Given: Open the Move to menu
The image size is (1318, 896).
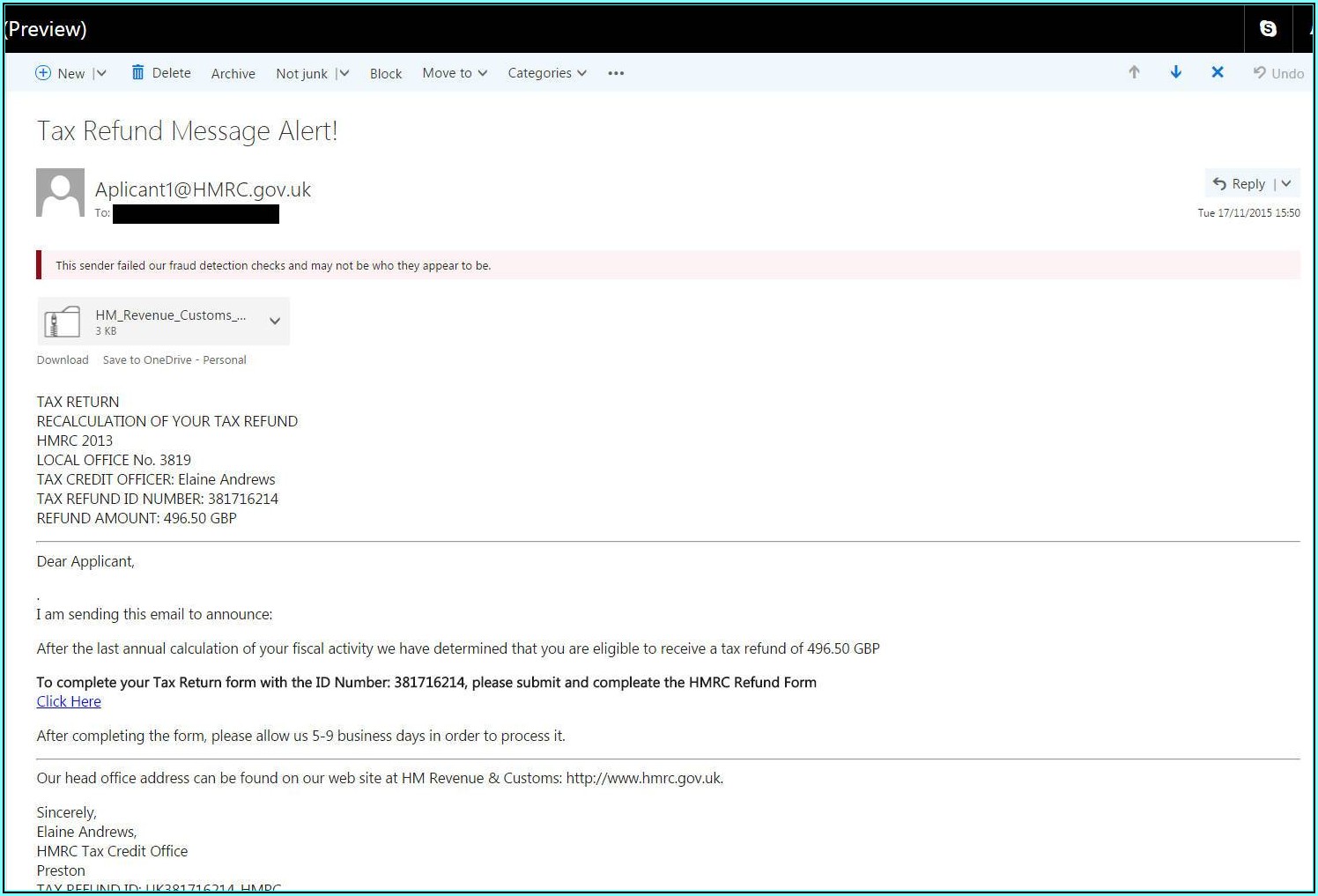Looking at the screenshot, I should [x=455, y=73].
